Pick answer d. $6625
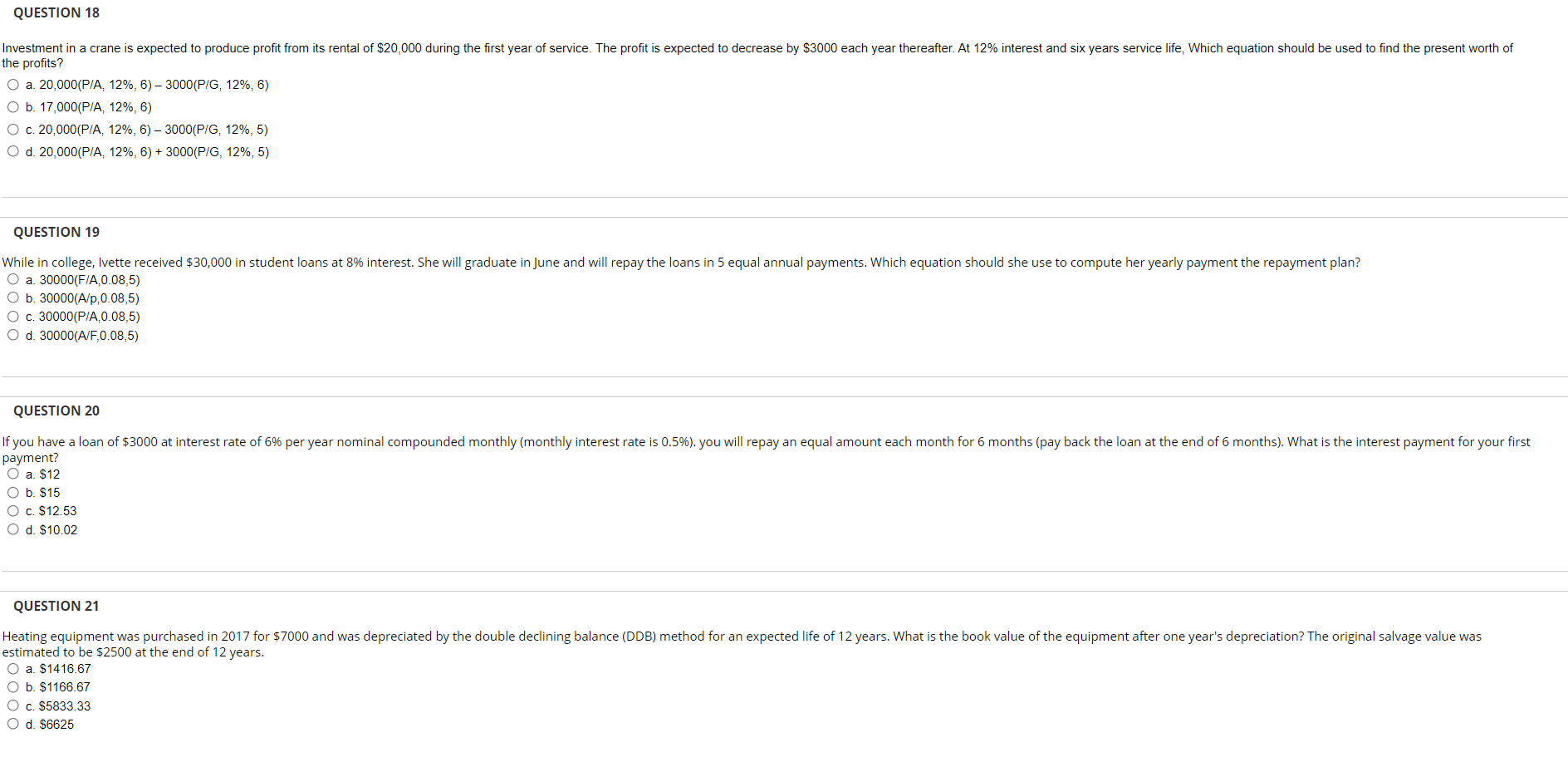Image resolution: width=1568 pixels, height=762 pixels. [x=12, y=723]
